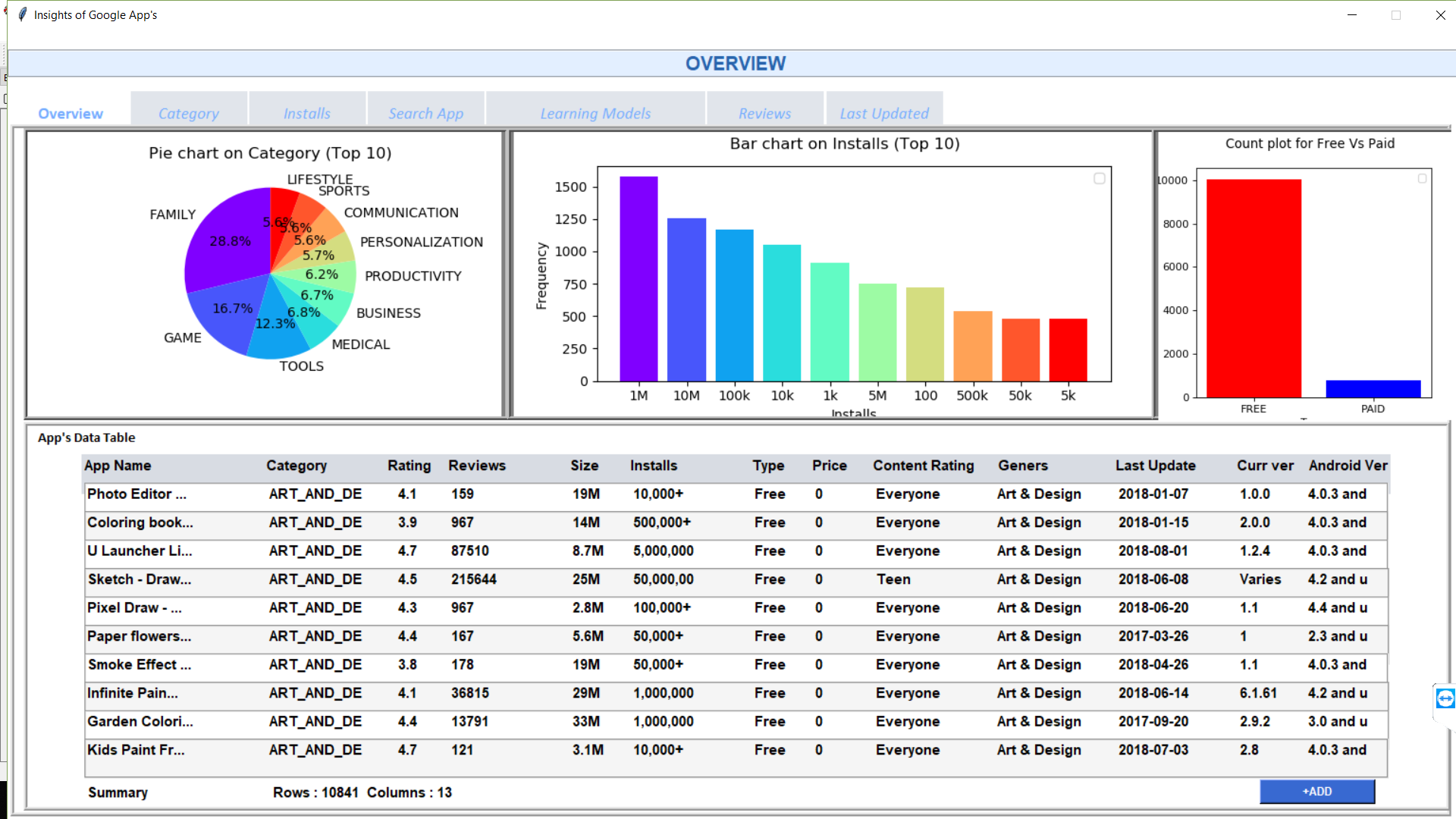Sort by the Rating column header
Viewport: 1456px width, 819px height.
click(x=409, y=466)
